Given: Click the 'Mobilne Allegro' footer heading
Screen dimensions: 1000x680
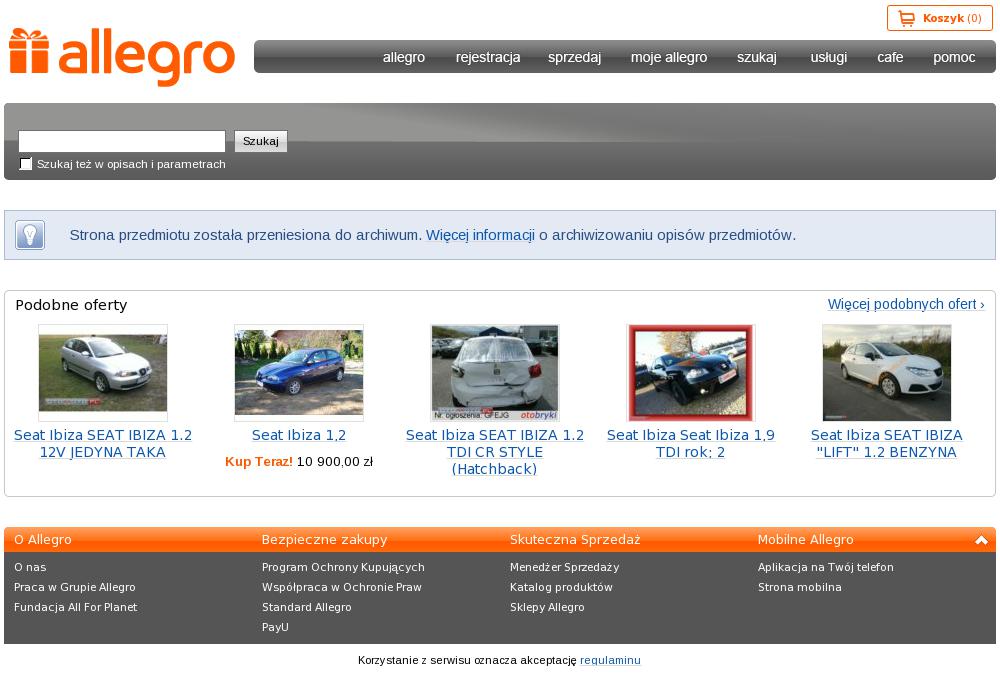Looking at the screenshot, I should coord(805,540).
